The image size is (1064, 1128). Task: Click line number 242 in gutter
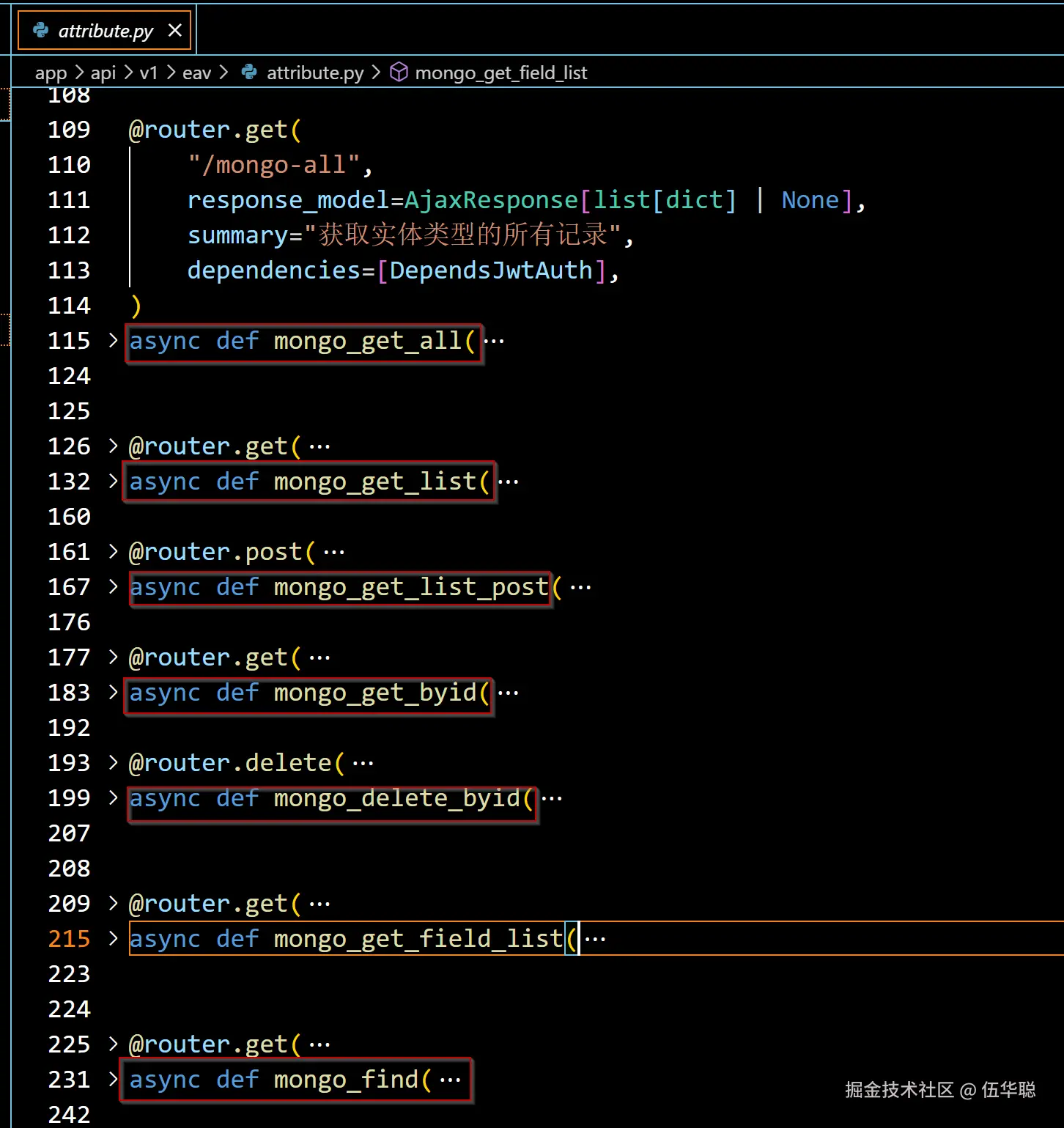69,1115
